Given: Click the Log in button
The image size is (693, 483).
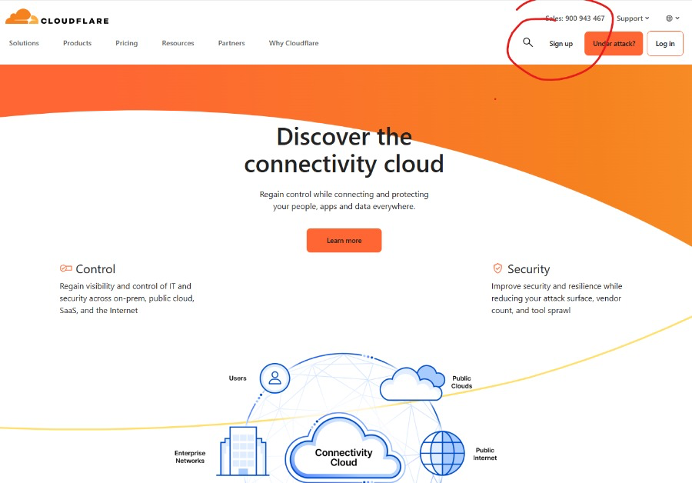Looking at the screenshot, I should tap(665, 43).
